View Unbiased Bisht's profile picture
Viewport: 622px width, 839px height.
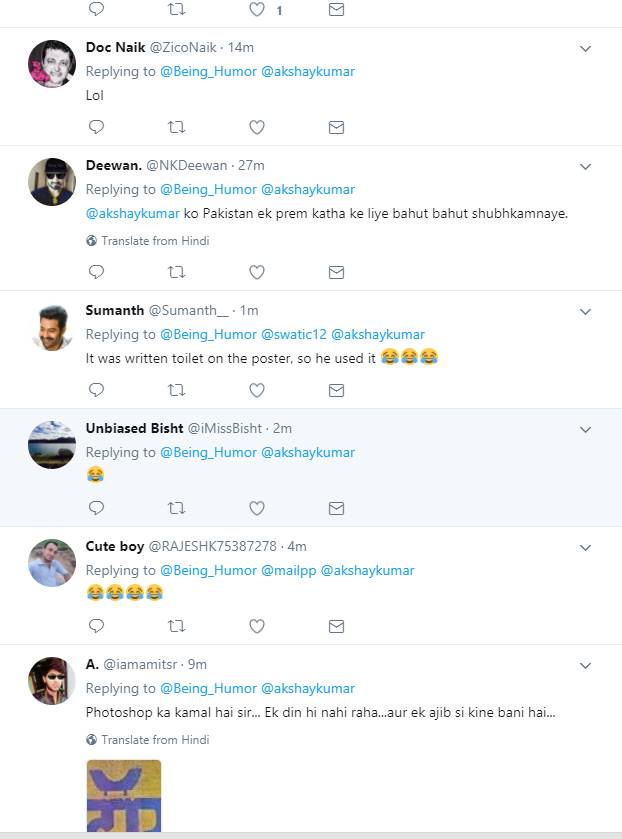(x=52, y=445)
